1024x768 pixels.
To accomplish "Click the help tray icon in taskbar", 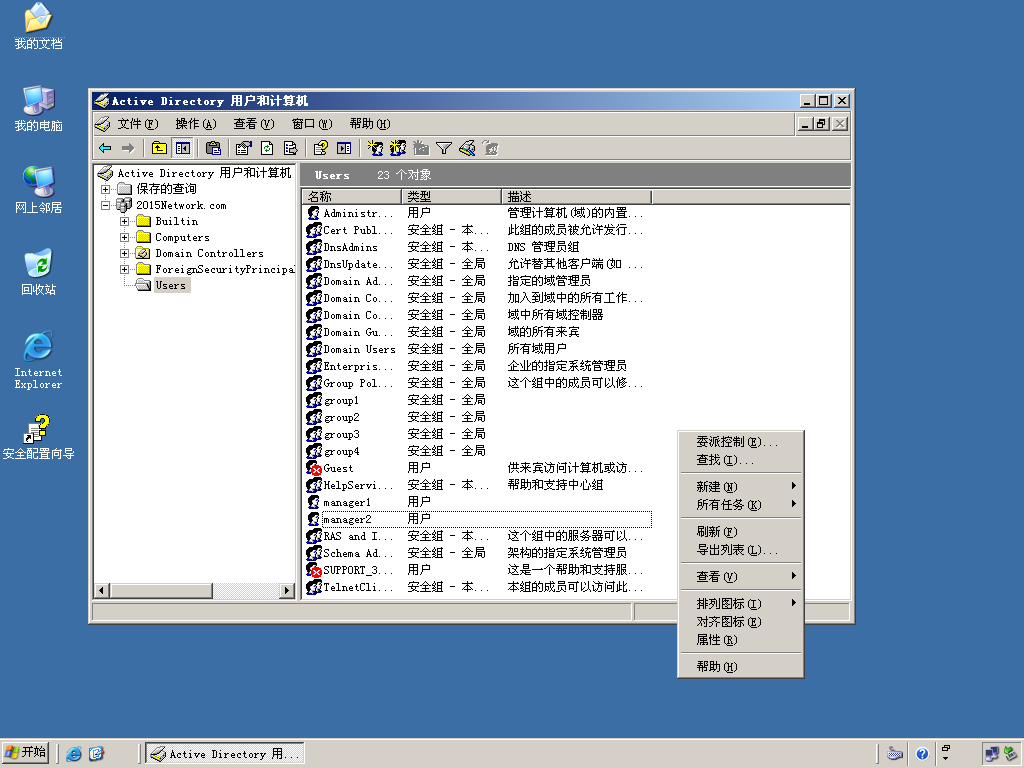I will pyautogui.click(x=922, y=754).
